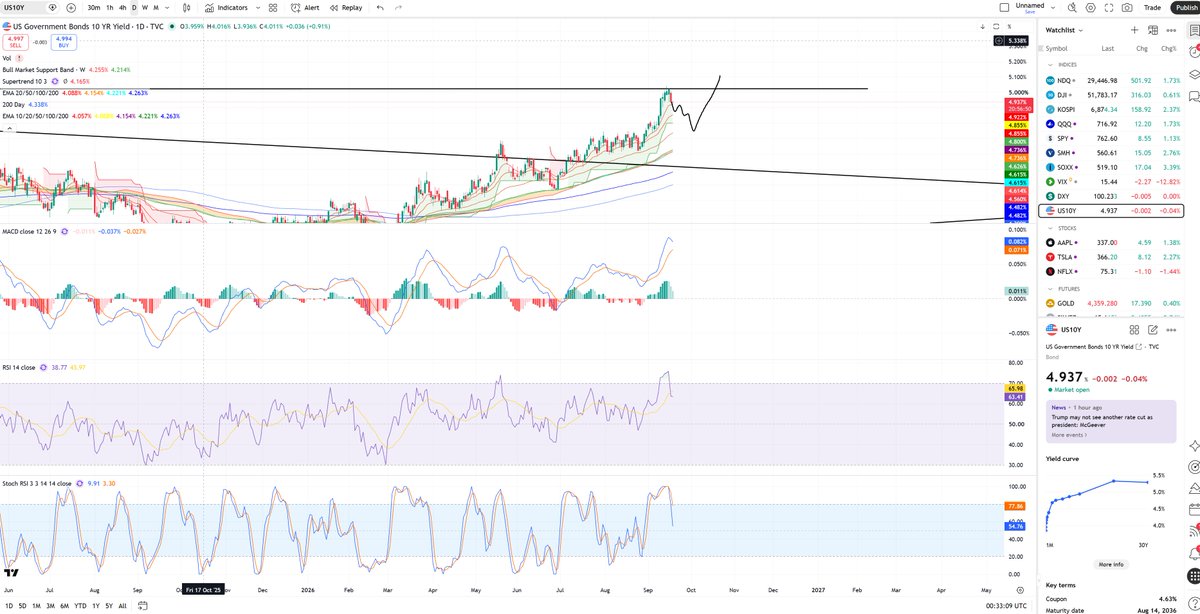Expand the timeframe interval dropdown arrow
Screen dimensions: 1200x614
click(169, 7)
